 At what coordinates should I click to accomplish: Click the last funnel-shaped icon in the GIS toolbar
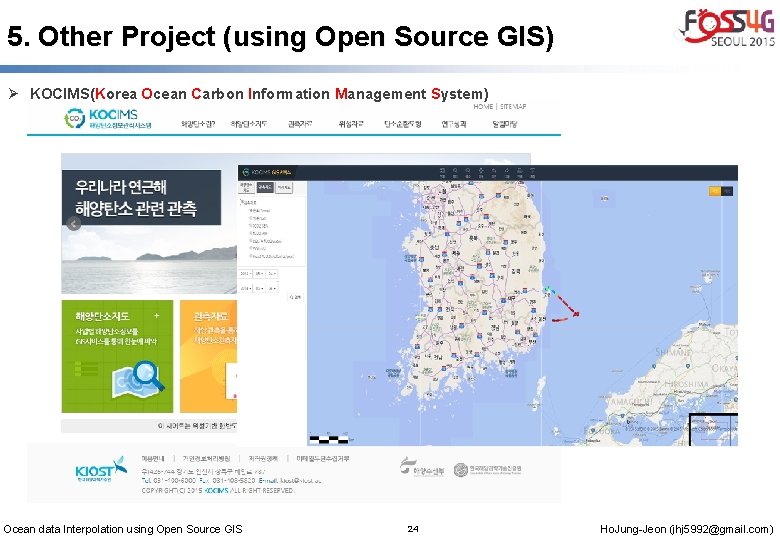coord(532,173)
